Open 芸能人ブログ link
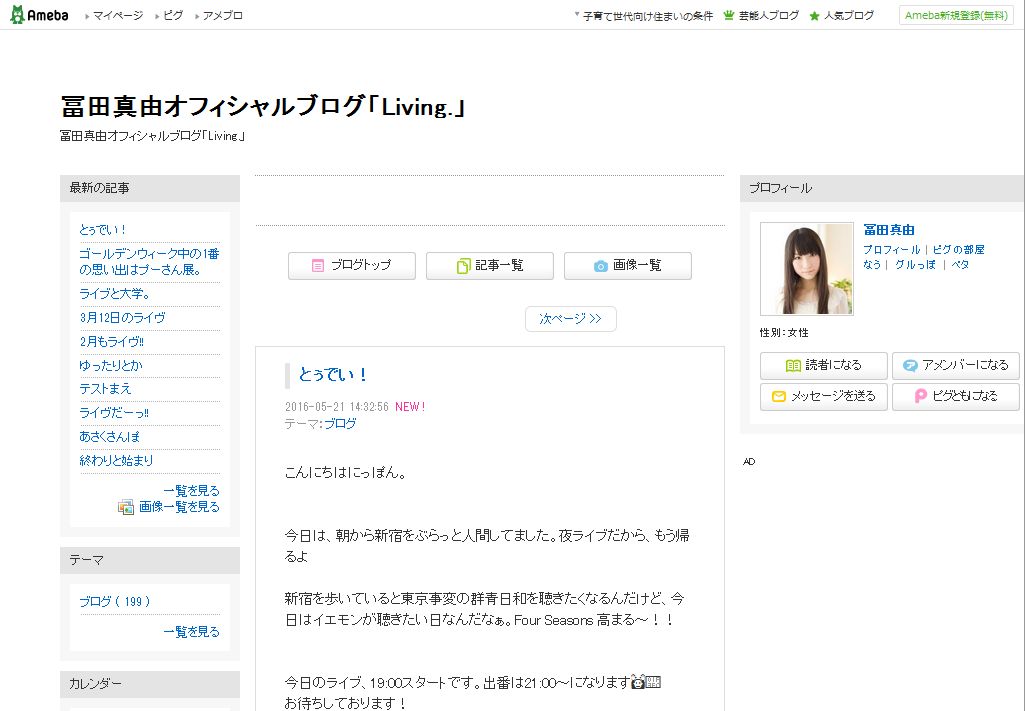 coord(769,16)
